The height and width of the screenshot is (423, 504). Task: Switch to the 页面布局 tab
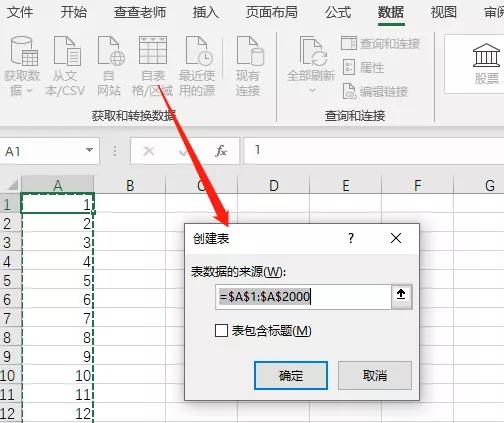(272, 13)
